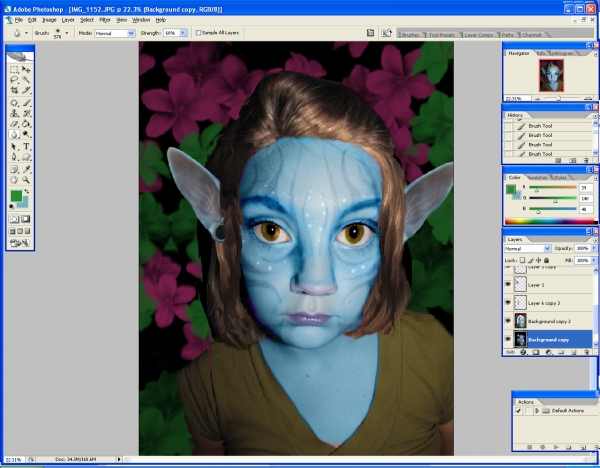Select the Eyedropper tool
Image resolution: width=600 pixels, height=468 pixels.
(26, 169)
